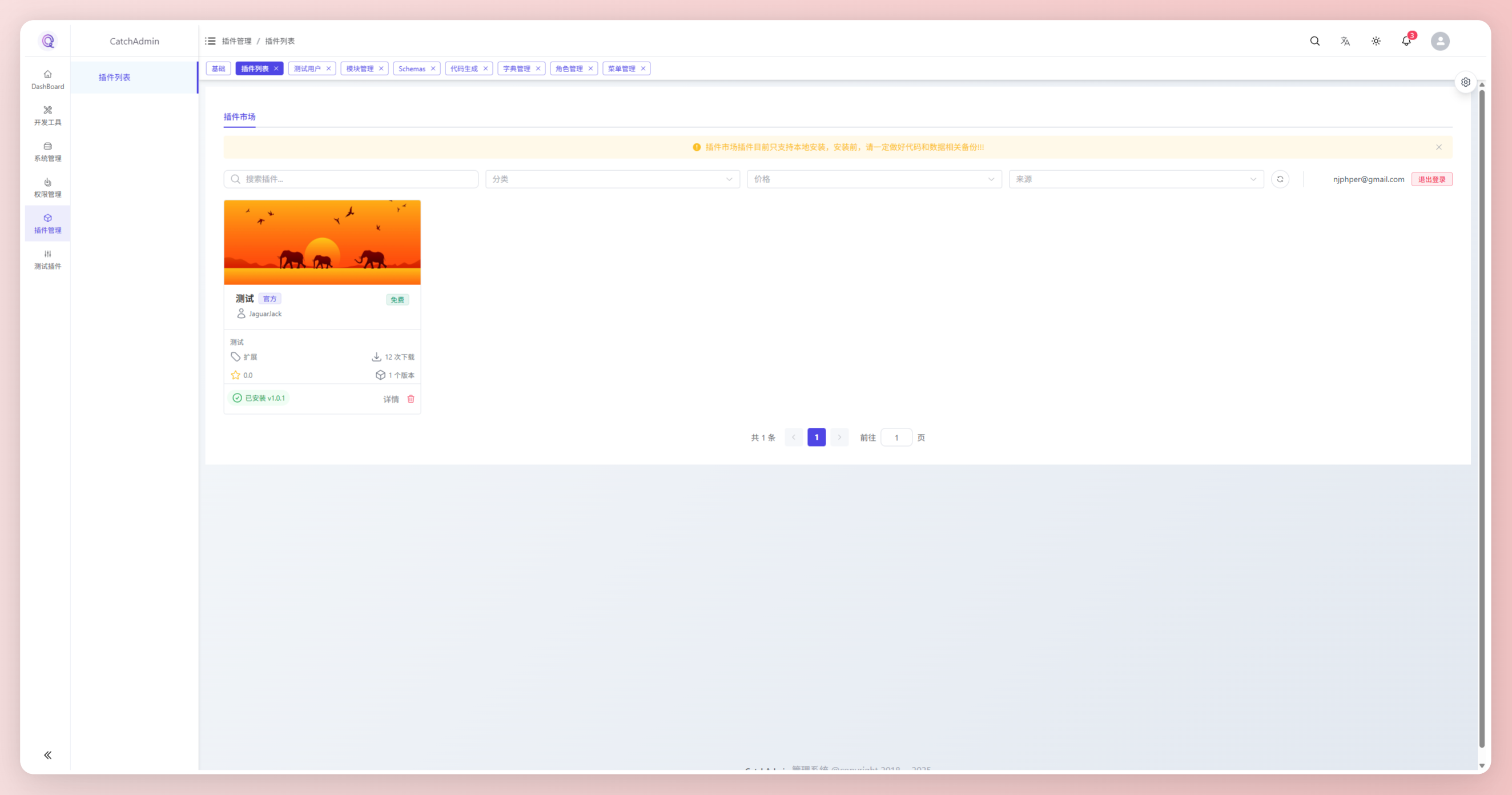Viewport: 1512px width, 795px height.
Task: Collapse sidebar with double chevron icon
Action: [x=47, y=755]
